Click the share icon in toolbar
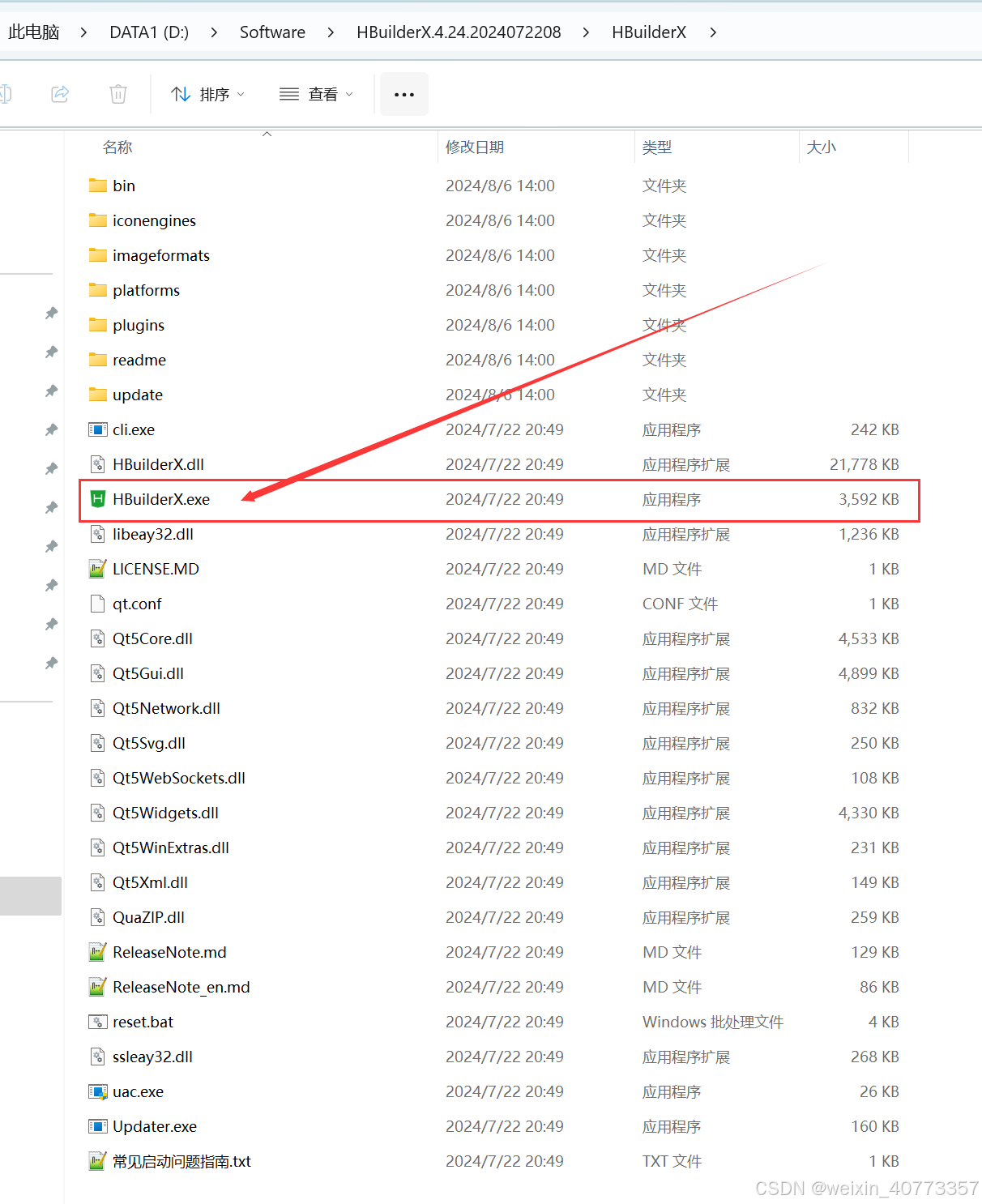982x1204 pixels. coord(60,94)
